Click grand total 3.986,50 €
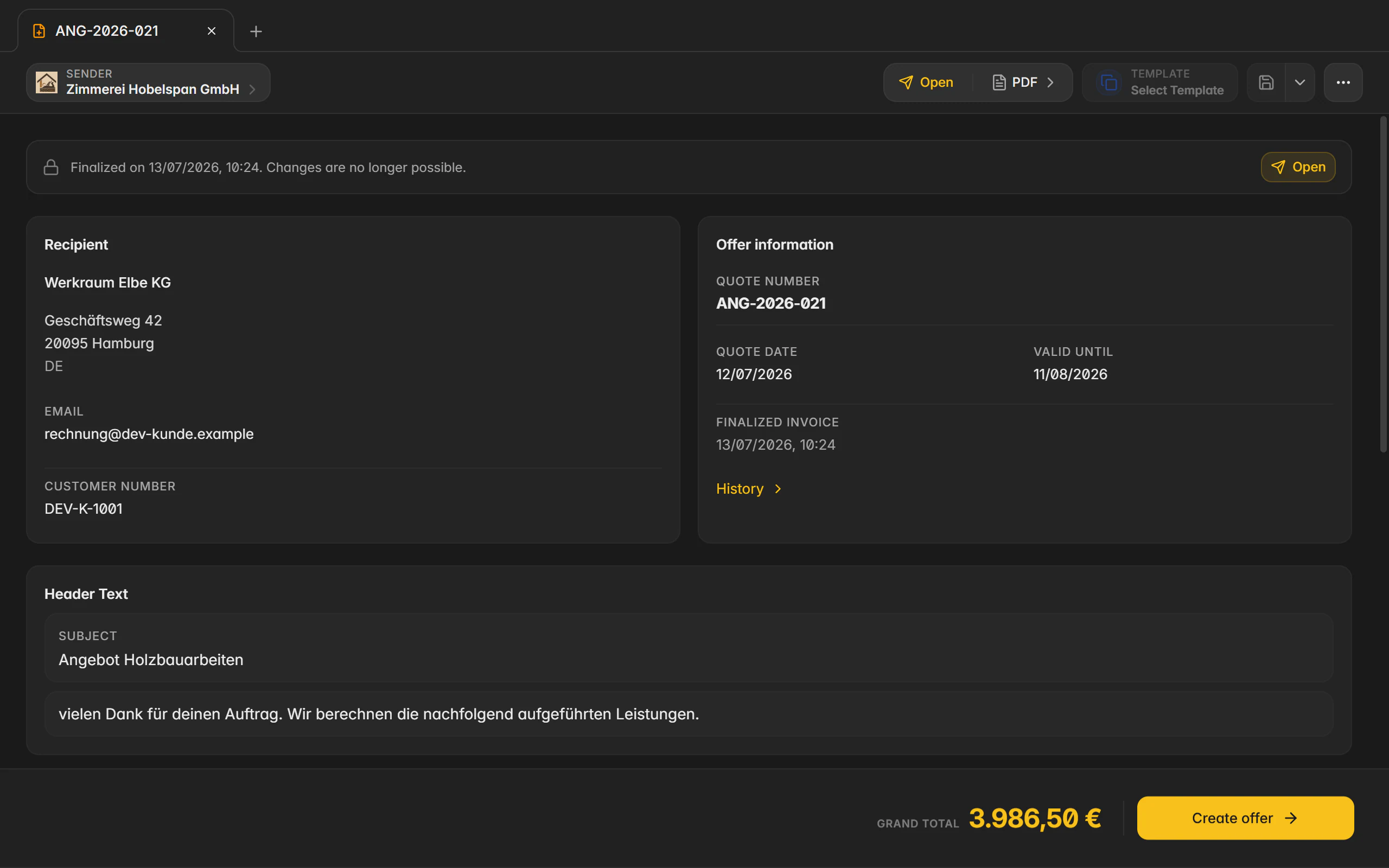 point(1035,818)
